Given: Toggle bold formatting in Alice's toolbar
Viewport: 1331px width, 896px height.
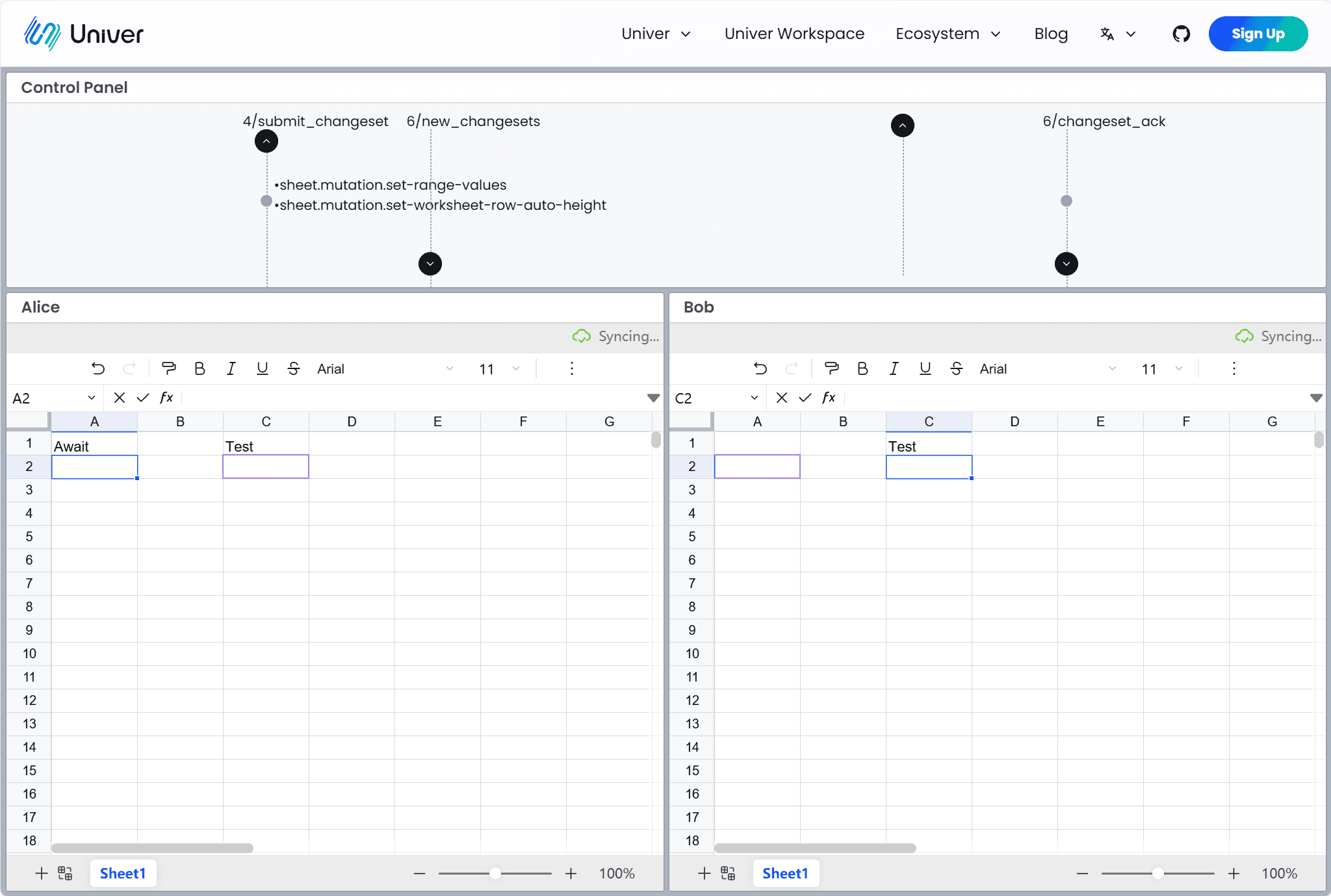Looking at the screenshot, I should click(200, 368).
